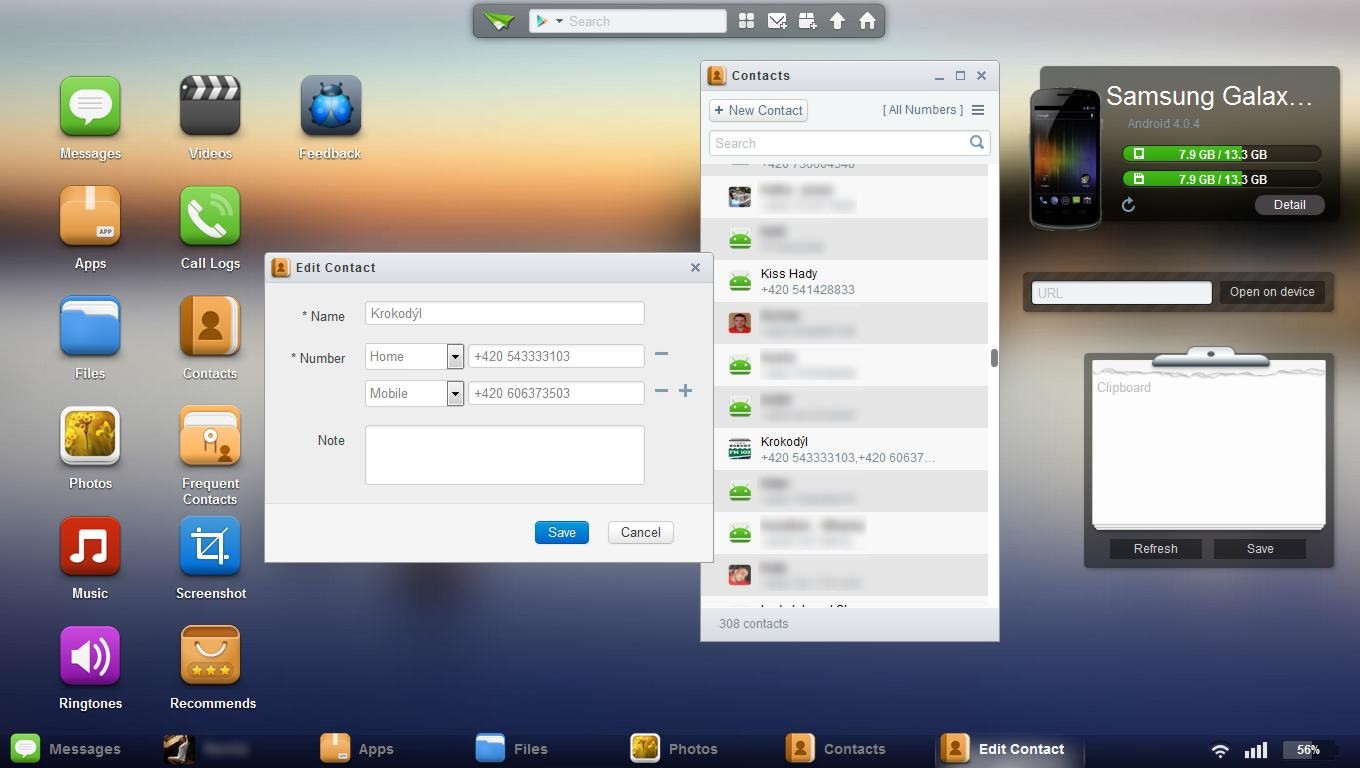Click the Contacts window search field
This screenshot has height=768, width=1360.
click(850, 143)
